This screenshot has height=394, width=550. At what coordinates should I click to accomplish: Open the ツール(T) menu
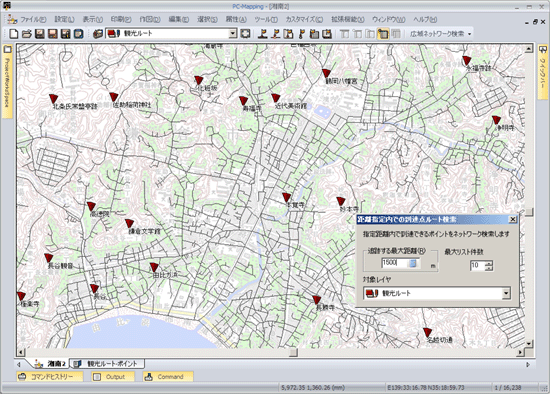click(x=266, y=19)
